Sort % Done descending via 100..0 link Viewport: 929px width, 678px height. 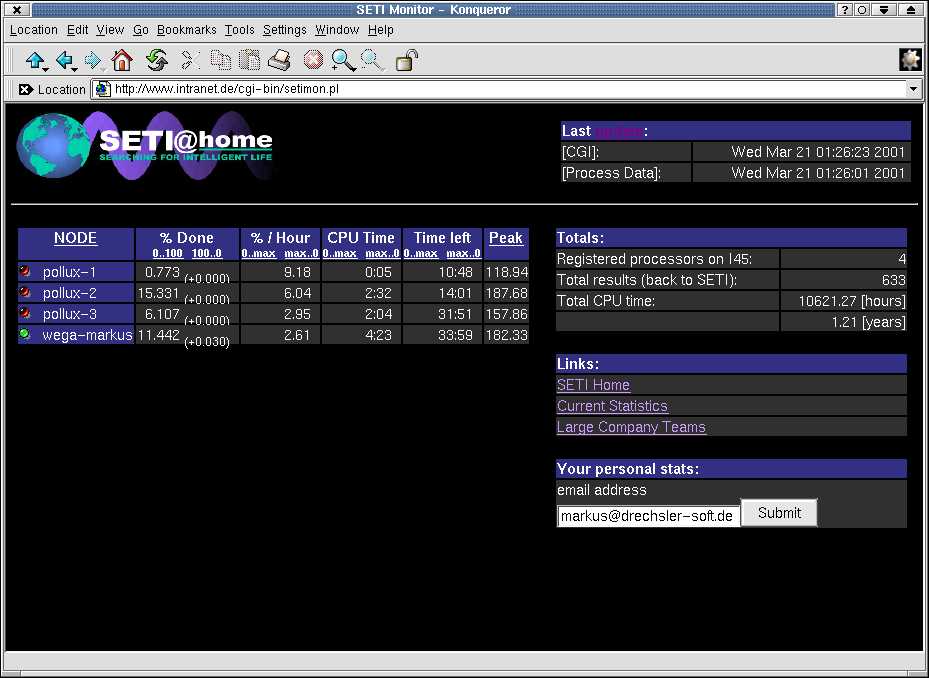207,253
